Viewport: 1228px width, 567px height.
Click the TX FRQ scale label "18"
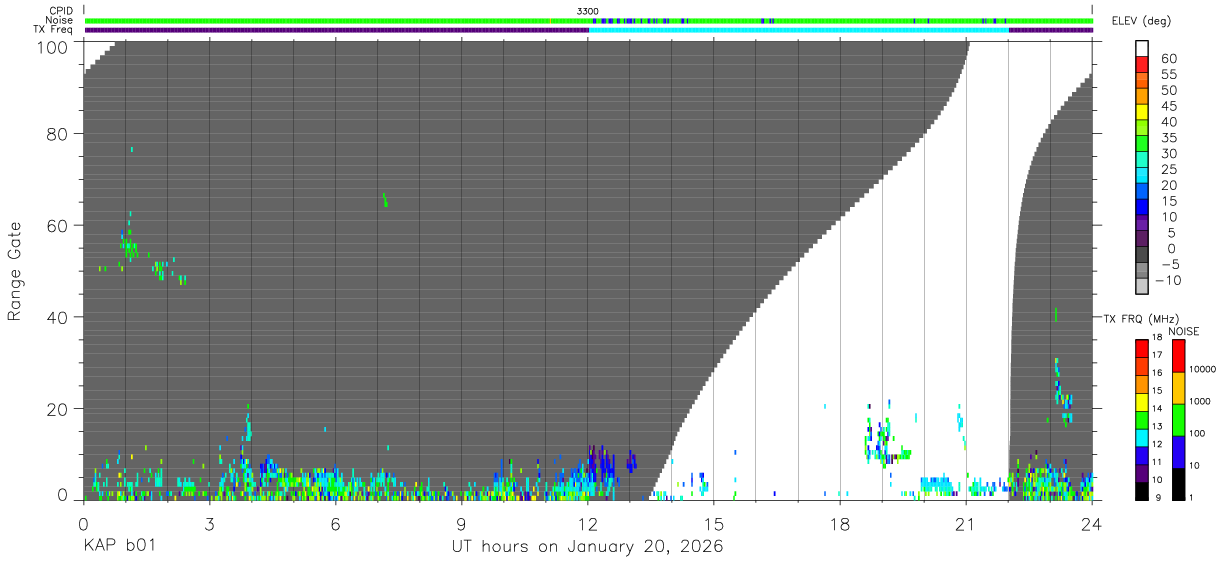pos(1155,339)
